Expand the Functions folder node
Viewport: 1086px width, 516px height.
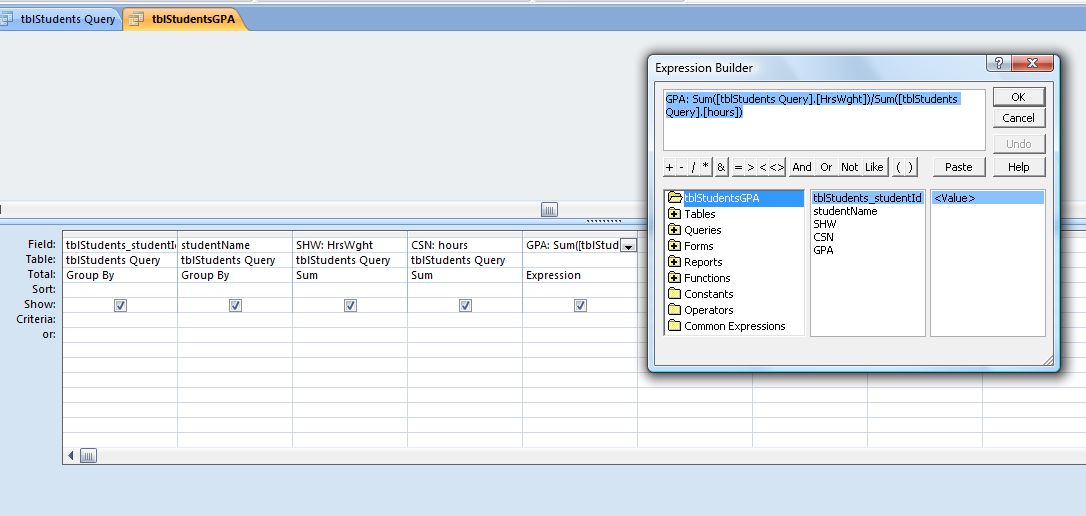pyautogui.click(x=675, y=278)
